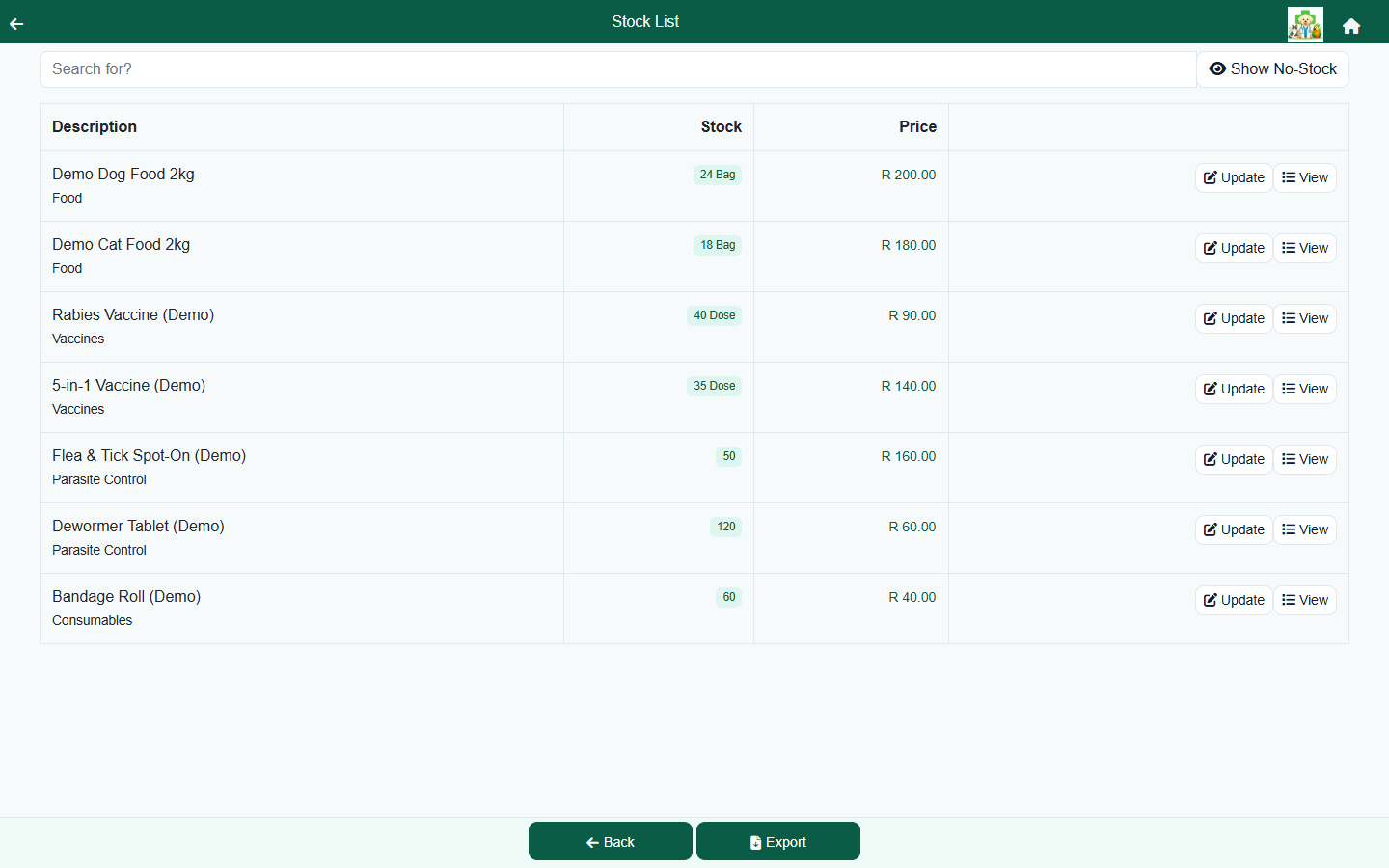This screenshot has height=868, width=1389.
Task: Click 'Dewormer Tablet (Demo)' description
Action: 138,527
